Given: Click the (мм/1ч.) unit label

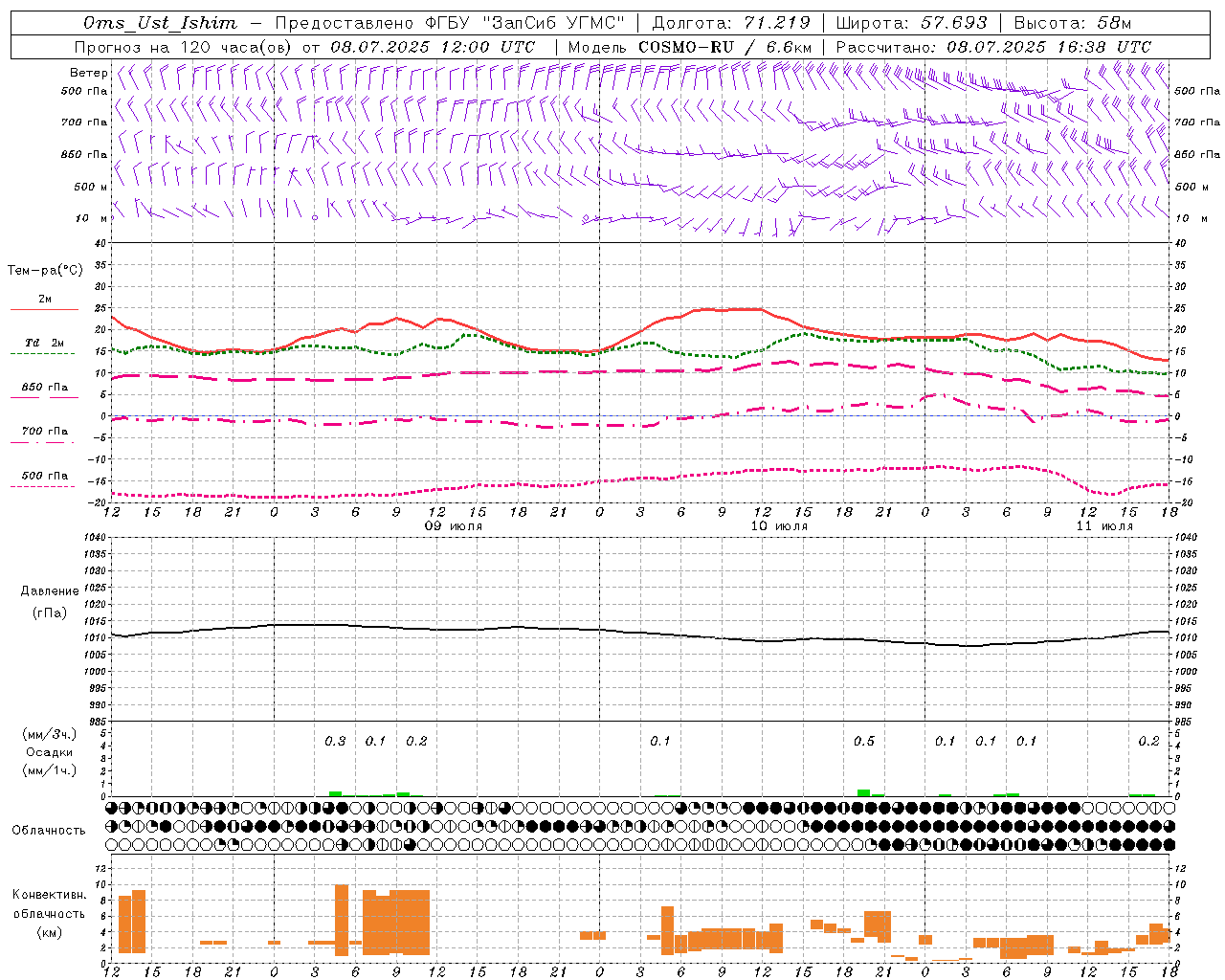Looking at the screenshot, I should coord(50,770).
